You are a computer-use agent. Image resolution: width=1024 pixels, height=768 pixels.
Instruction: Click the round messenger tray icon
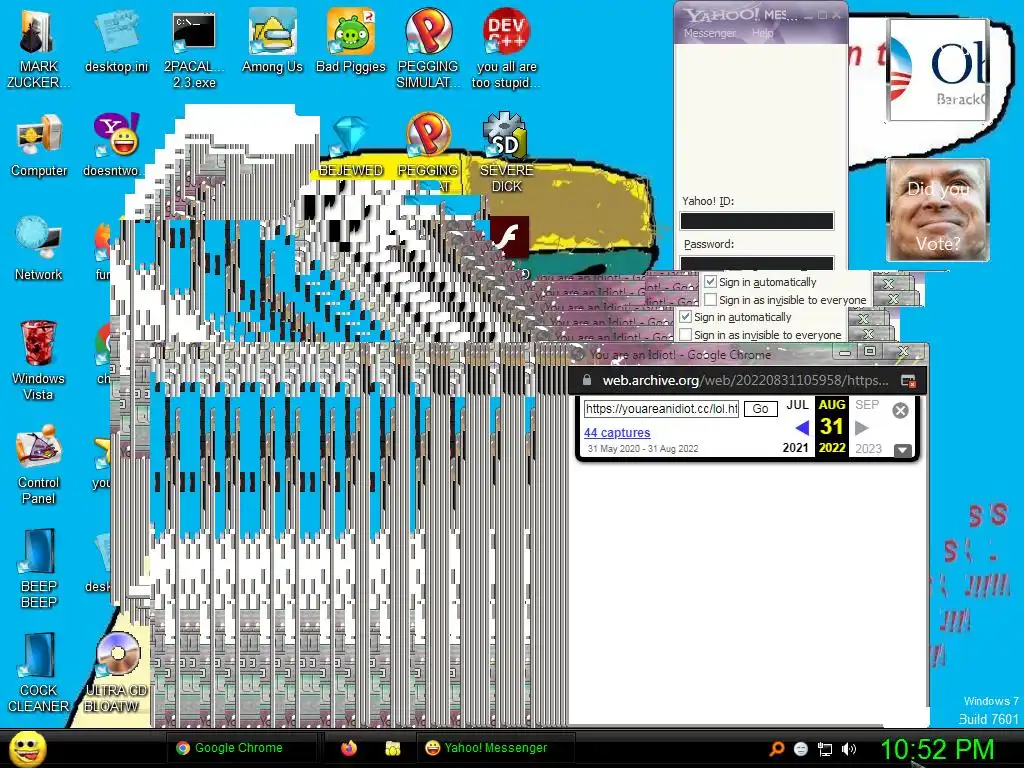point(801,749)
